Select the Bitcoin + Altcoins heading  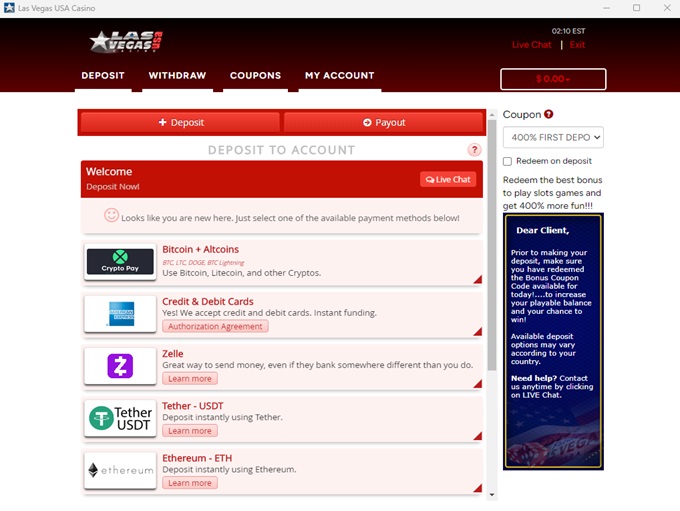point(200,249)
